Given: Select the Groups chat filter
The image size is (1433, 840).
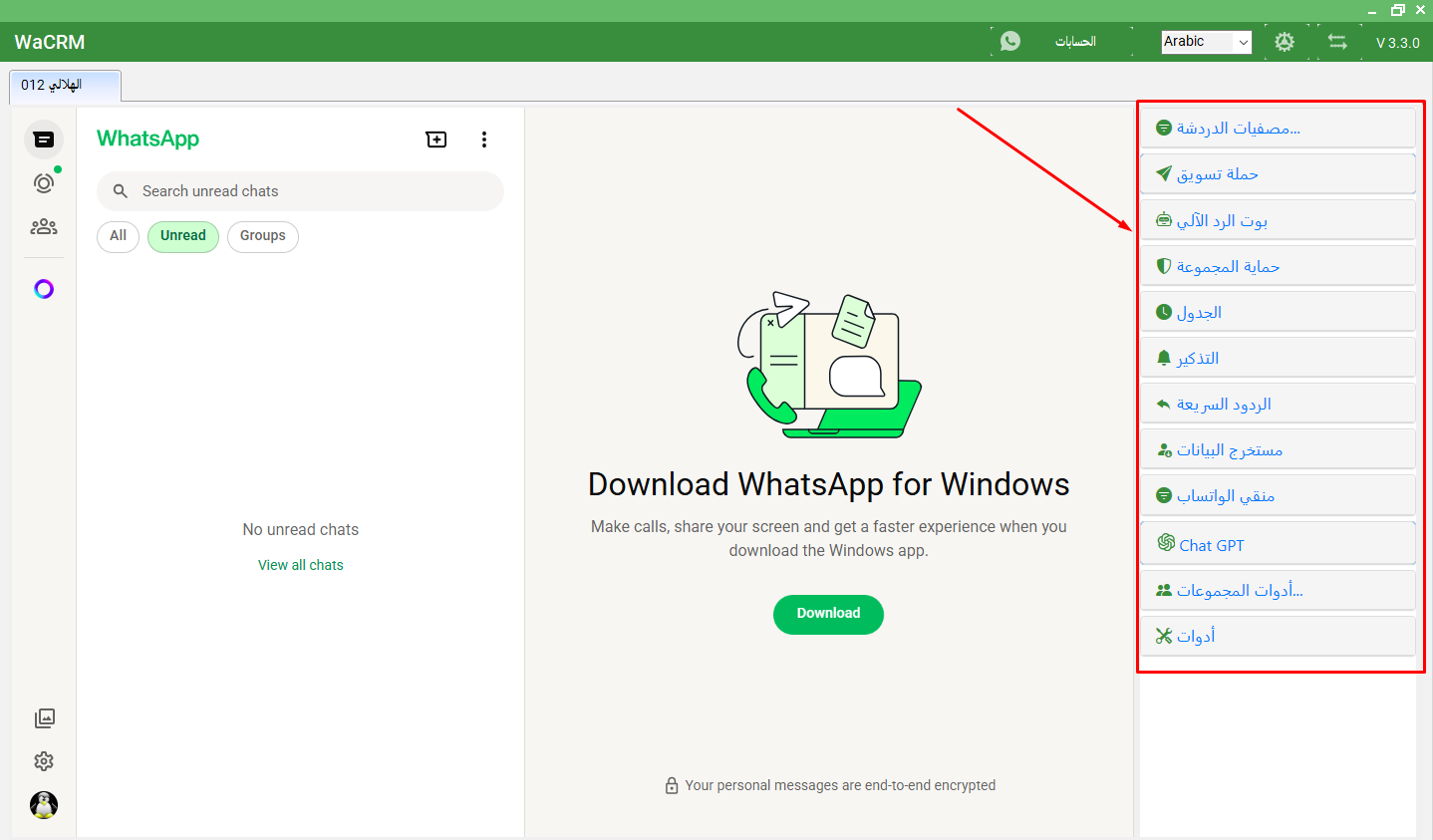Looking at the screenshot, I should [263, 236].
